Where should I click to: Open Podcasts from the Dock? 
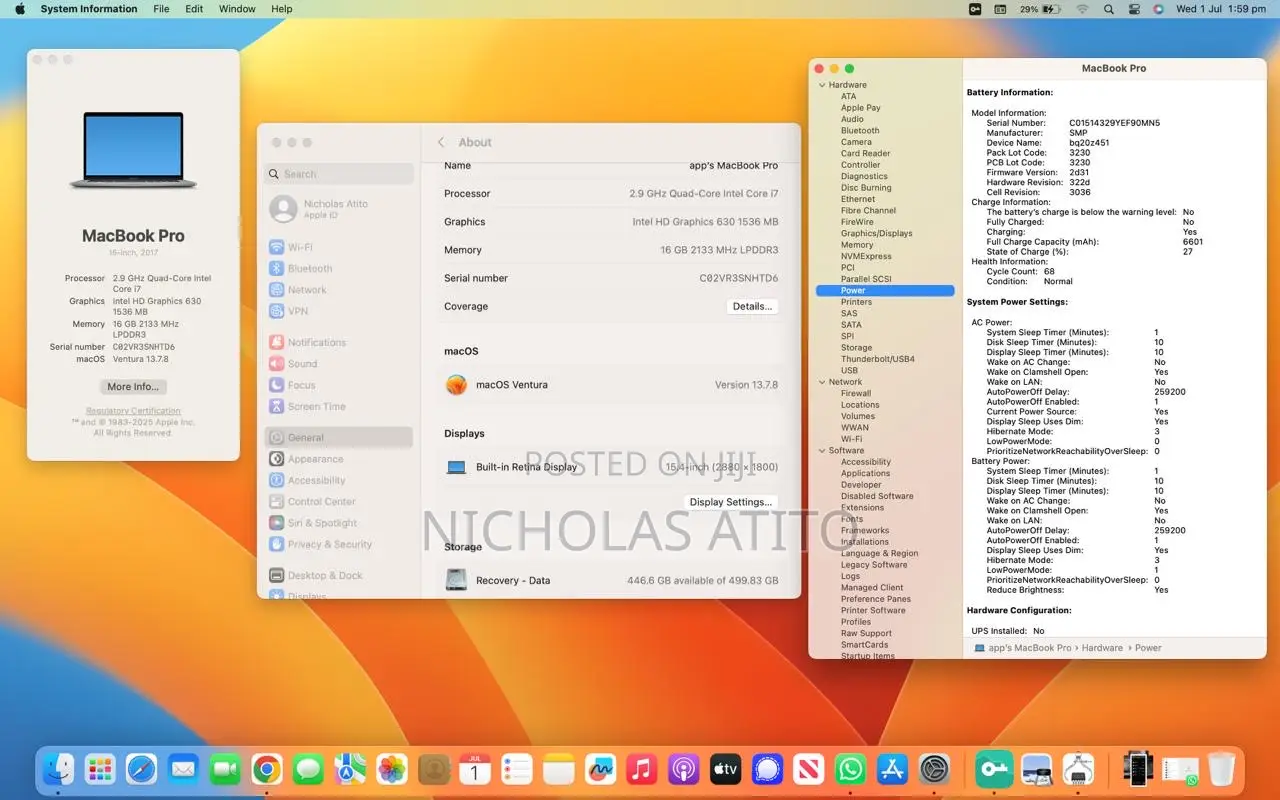(683, 769)
